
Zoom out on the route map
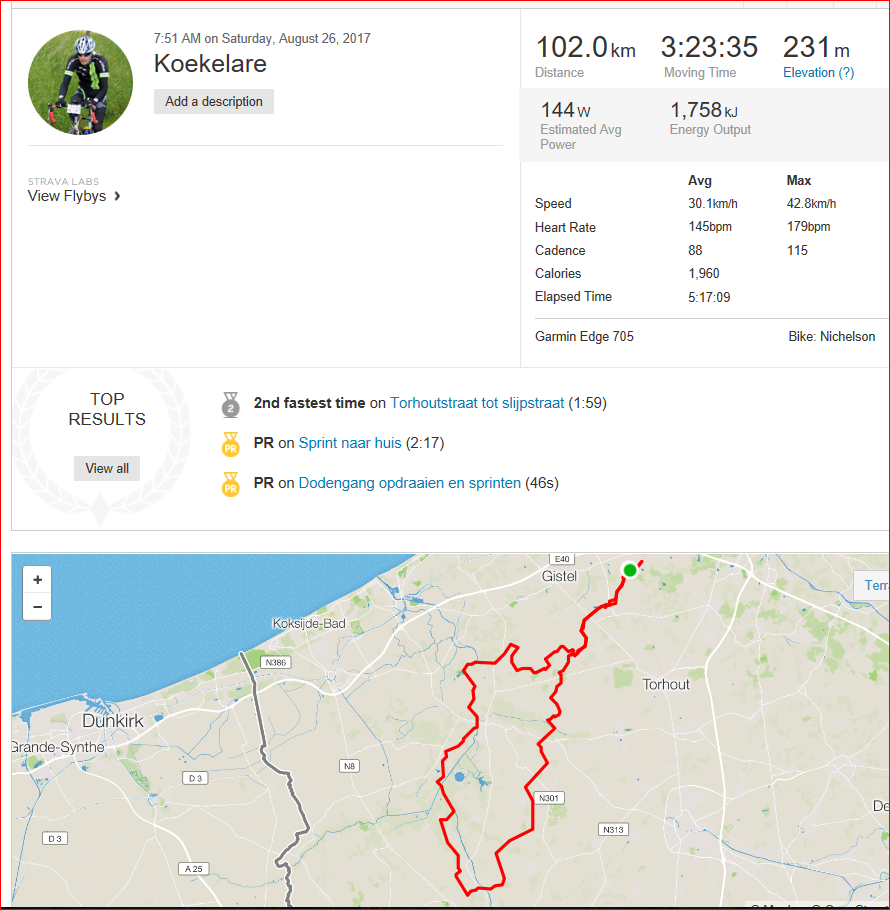[x=37, y=606]
